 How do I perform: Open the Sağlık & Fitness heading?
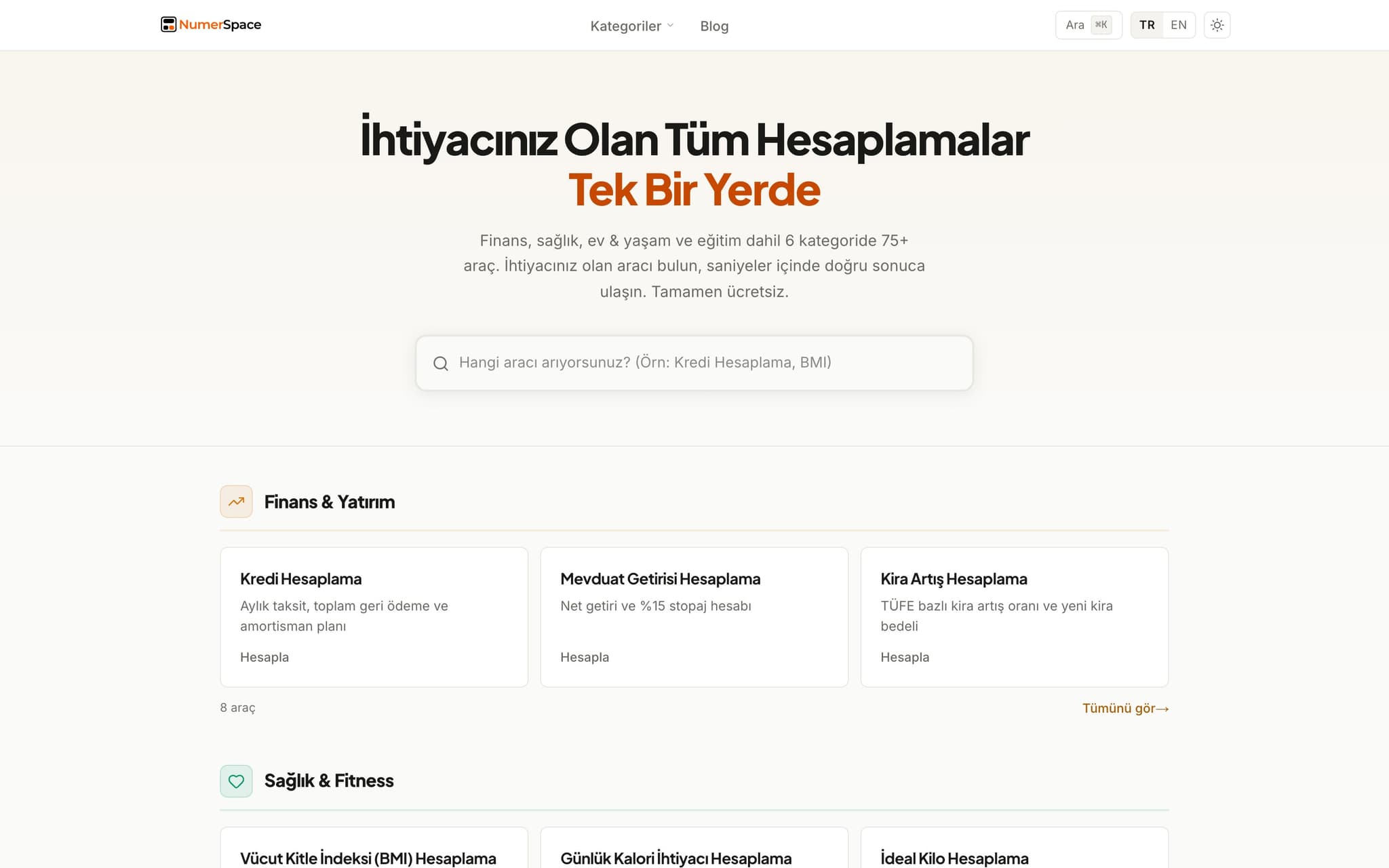pos(329,781)
